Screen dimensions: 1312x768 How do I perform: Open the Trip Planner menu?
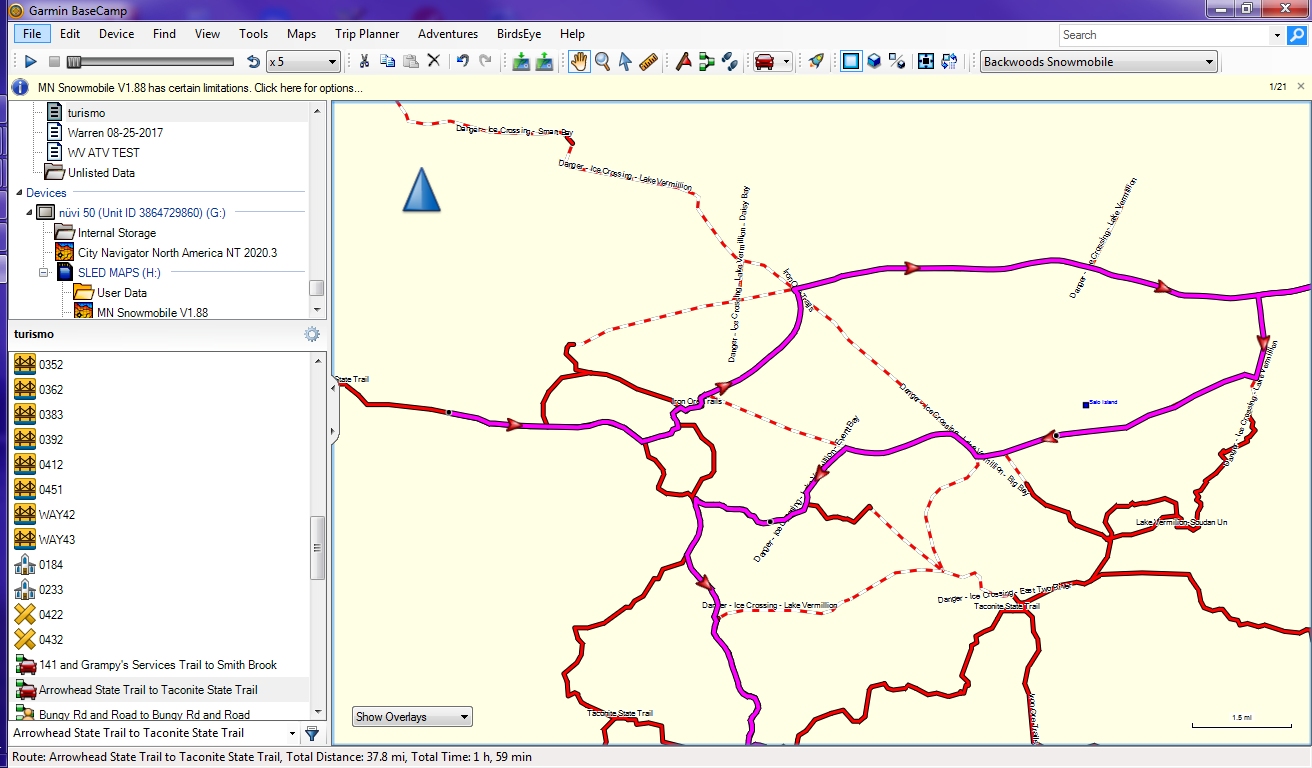[366, 33]
